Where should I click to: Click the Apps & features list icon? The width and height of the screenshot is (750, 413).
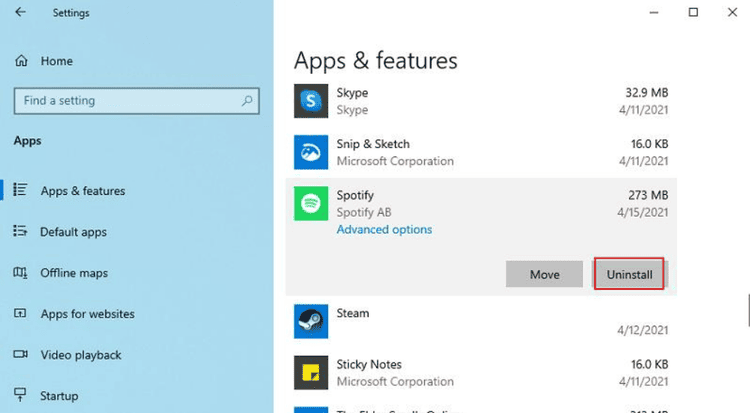tap(20, 190)
